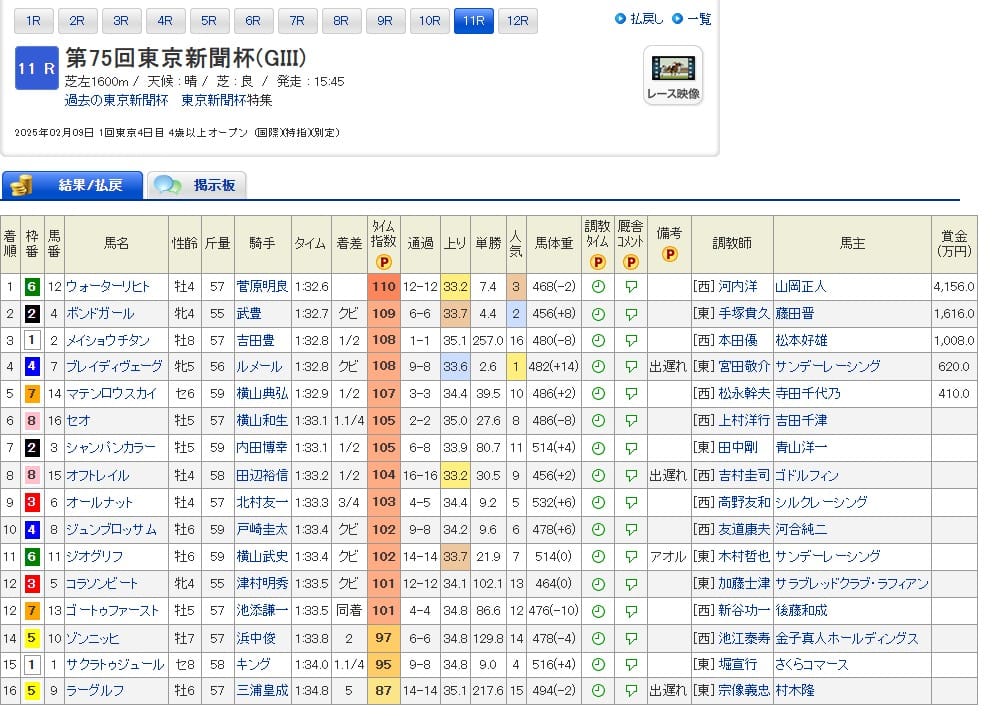Click the premium P icon under 調教タイム header
This screenshot has width=992, height=718.
(x=597, y=262)
